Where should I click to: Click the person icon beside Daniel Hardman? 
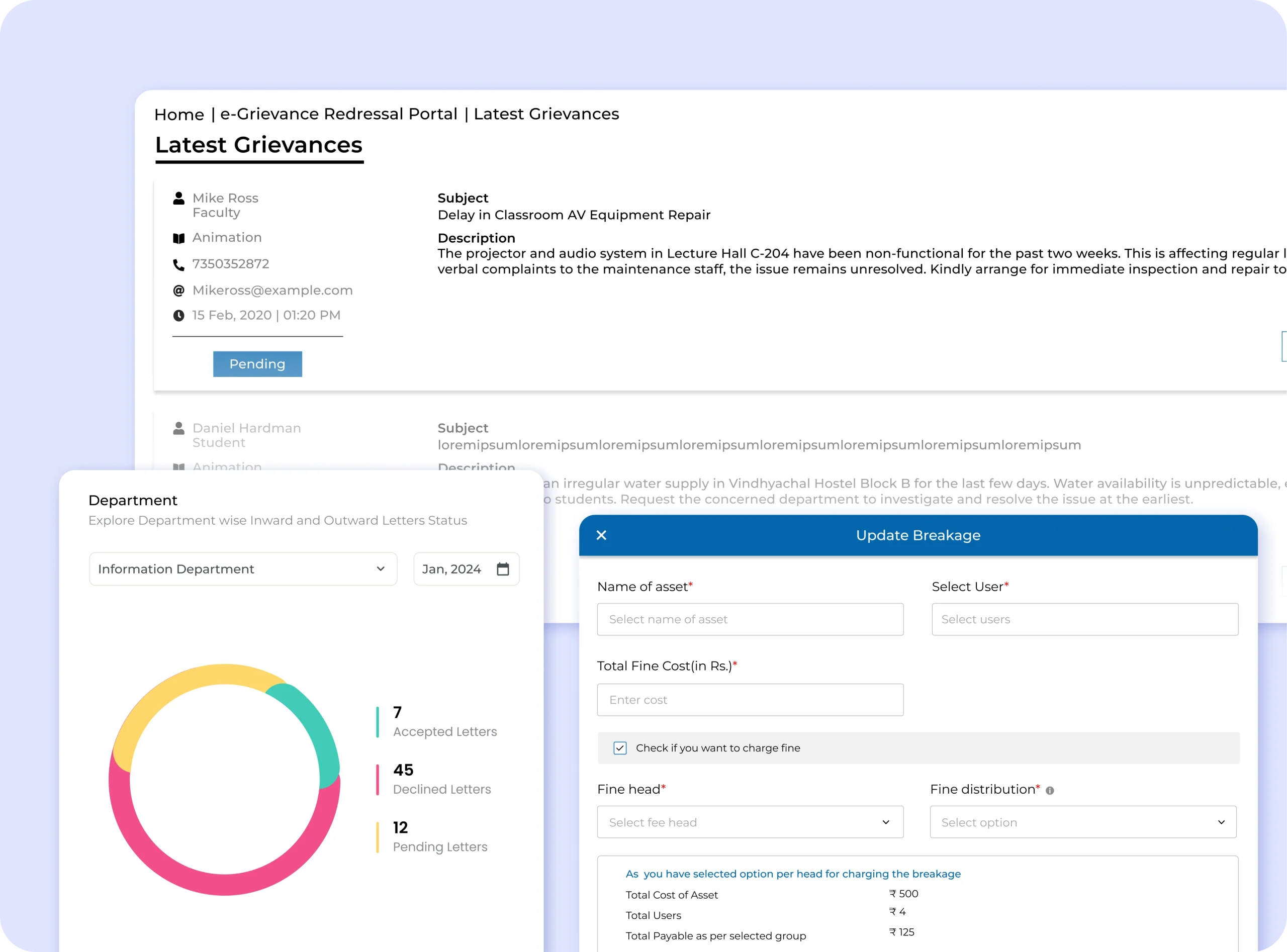pyautogui.click(x=178, y=429)
